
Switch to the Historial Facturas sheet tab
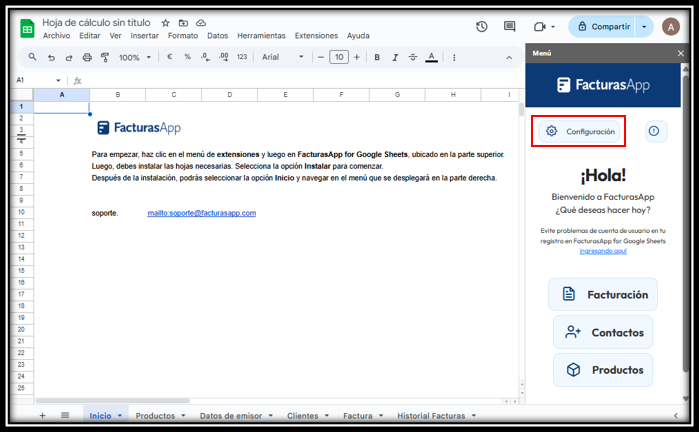[431, 415]
